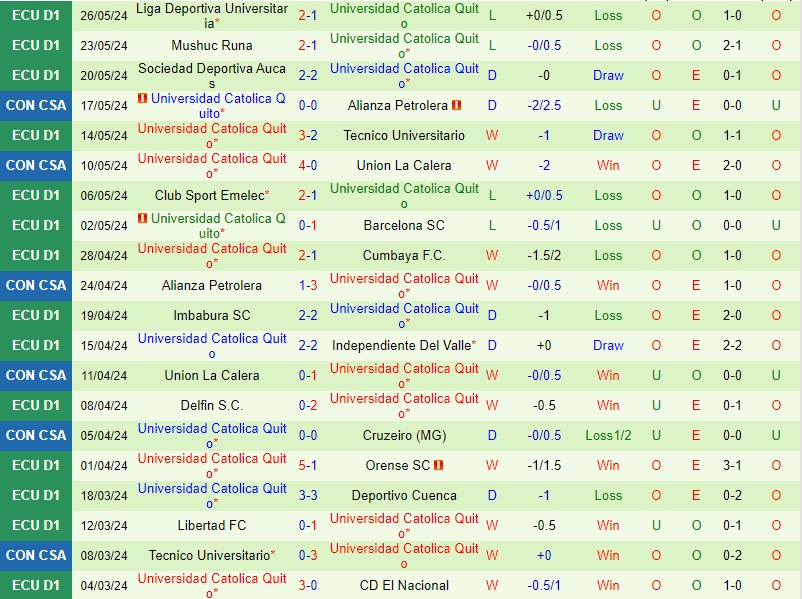
Task: Click the date 23/05/24
Action: click(x=104, y=46)
